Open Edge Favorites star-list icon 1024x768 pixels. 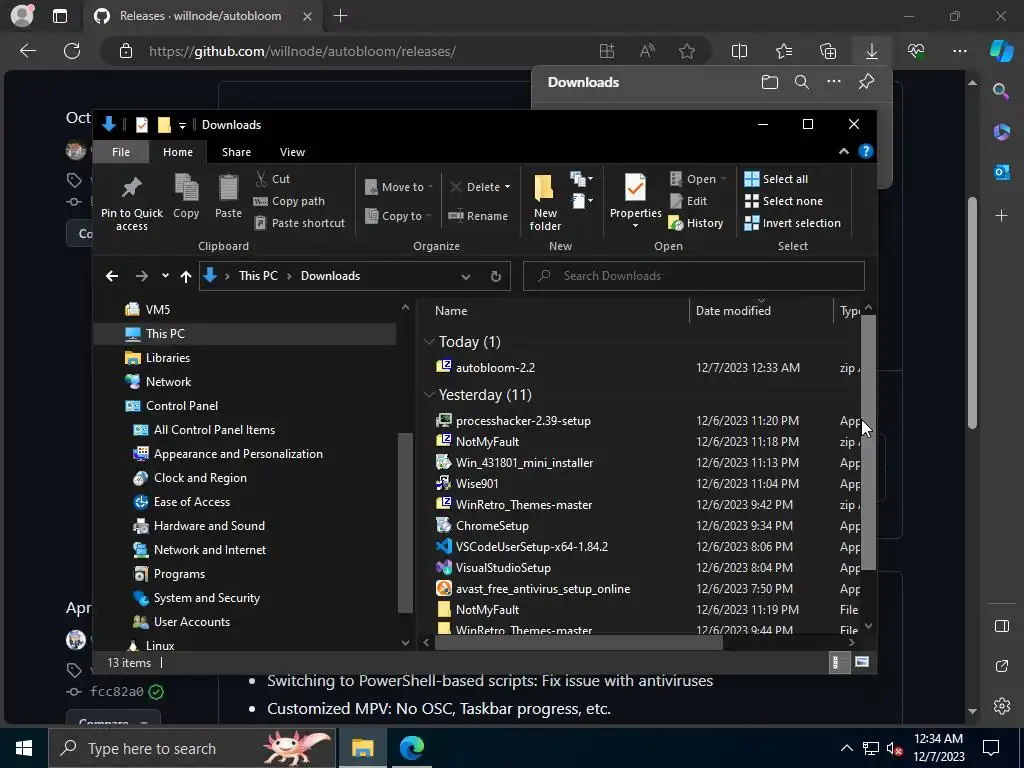(784, 51)
